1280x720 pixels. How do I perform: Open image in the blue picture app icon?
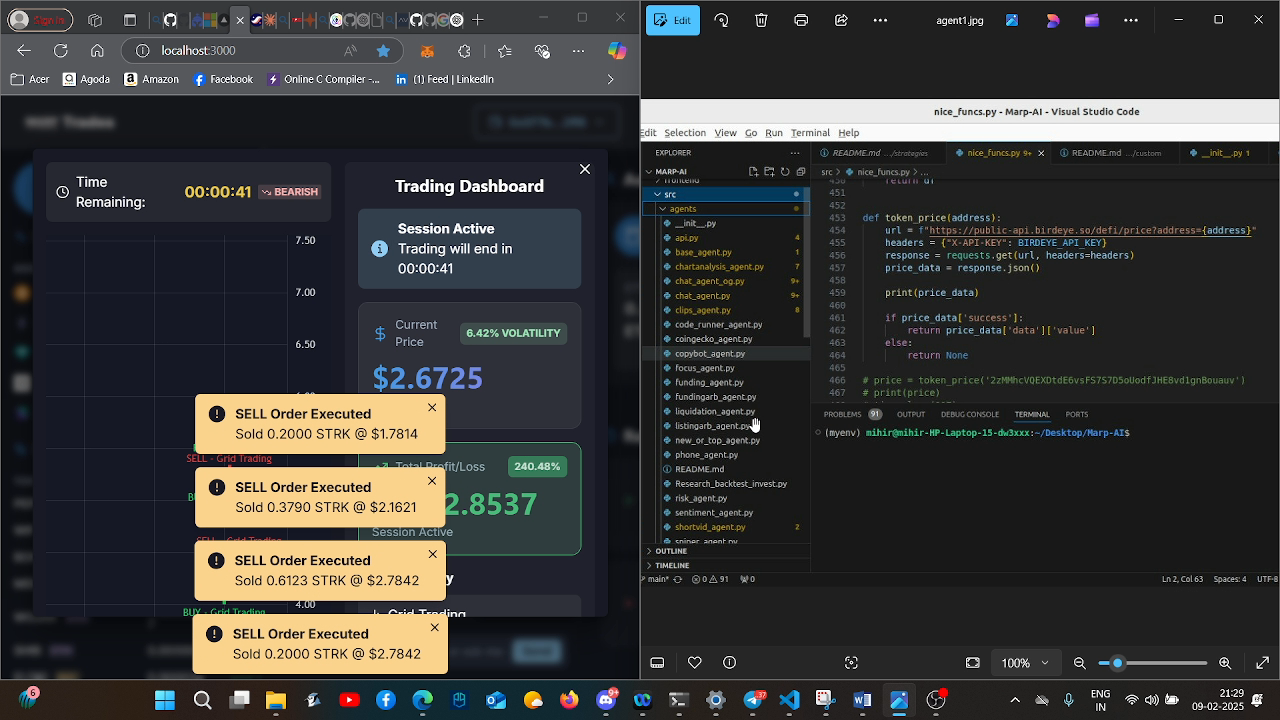tap(1012, 20)
